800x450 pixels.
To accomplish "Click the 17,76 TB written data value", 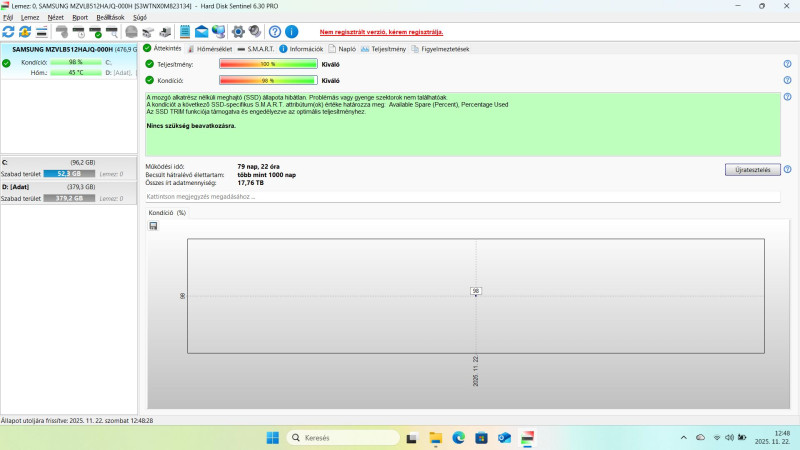I will click(251, 183).
